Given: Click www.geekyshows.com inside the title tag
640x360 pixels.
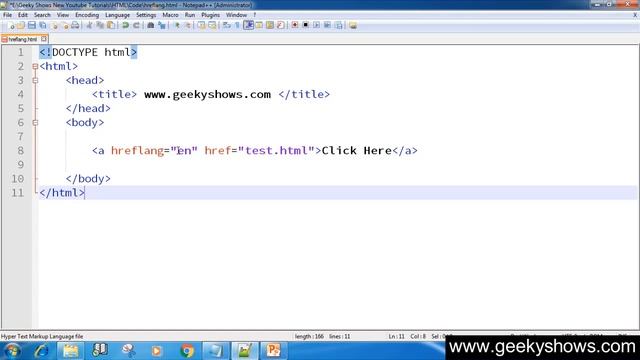Looking at the screenshot, I should 207,94.
